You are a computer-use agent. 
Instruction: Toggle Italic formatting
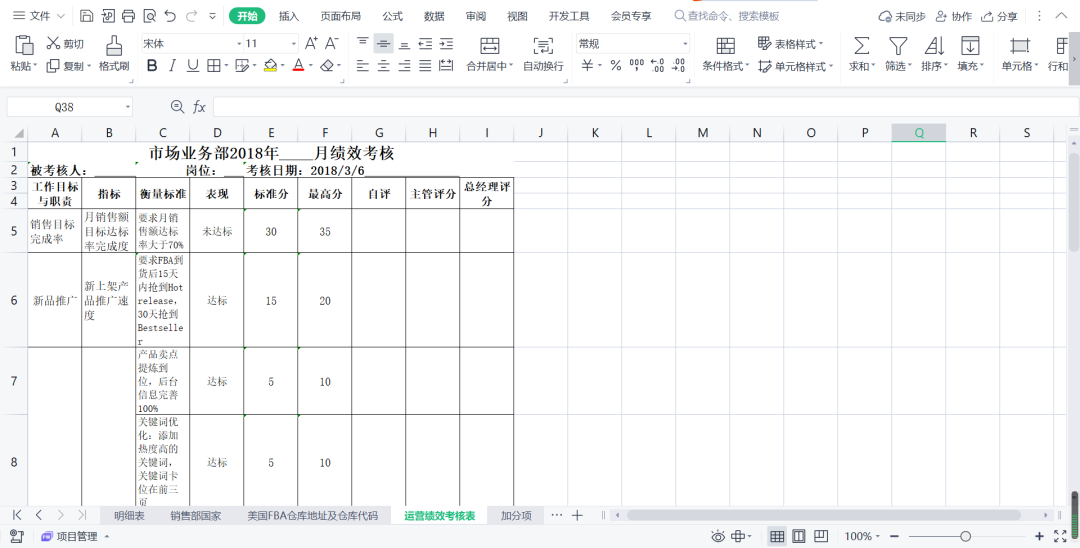(x=172, y=65)
